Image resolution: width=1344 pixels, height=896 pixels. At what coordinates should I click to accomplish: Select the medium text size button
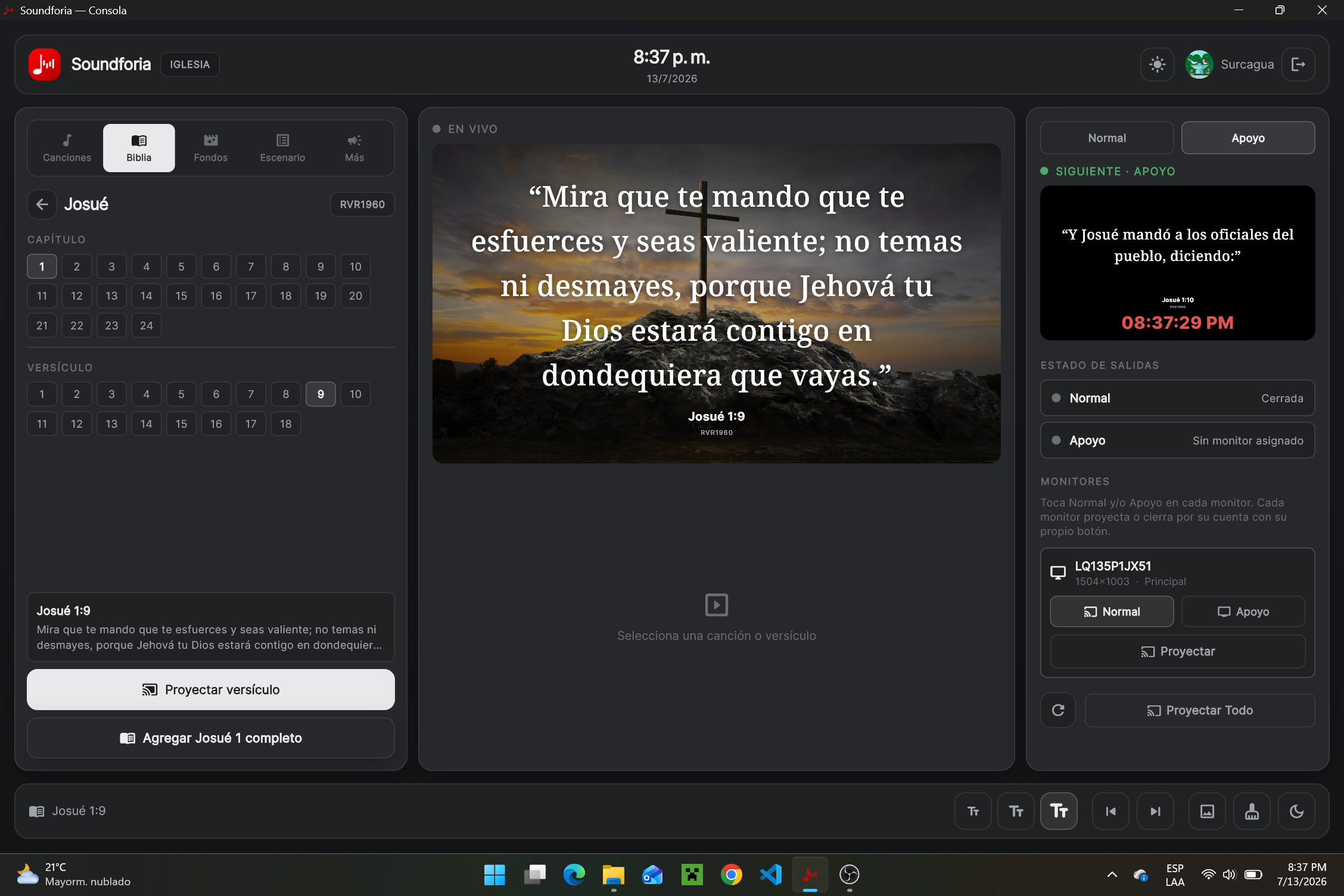(x=1016, y=811)
